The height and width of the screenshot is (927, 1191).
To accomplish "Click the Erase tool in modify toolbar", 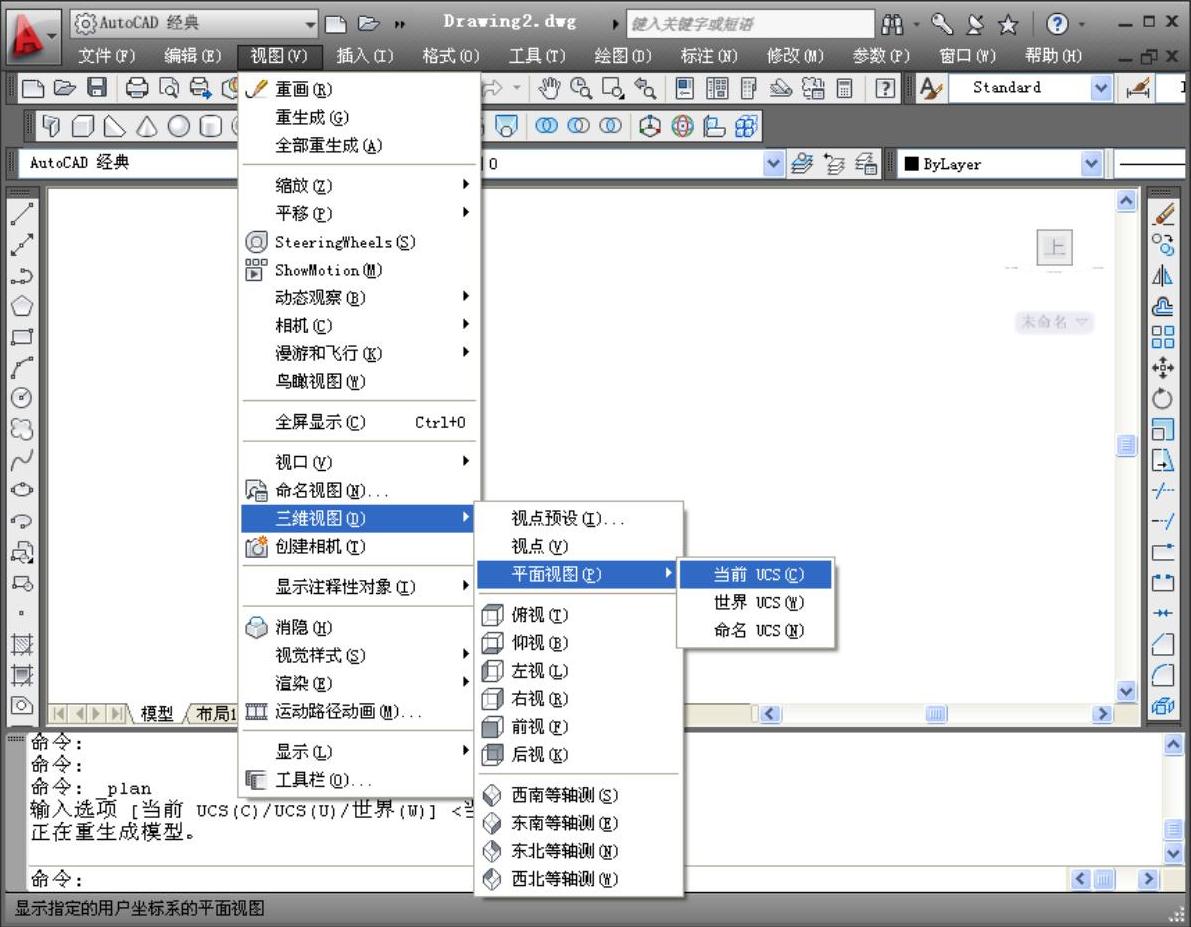I will (1163, 213).
